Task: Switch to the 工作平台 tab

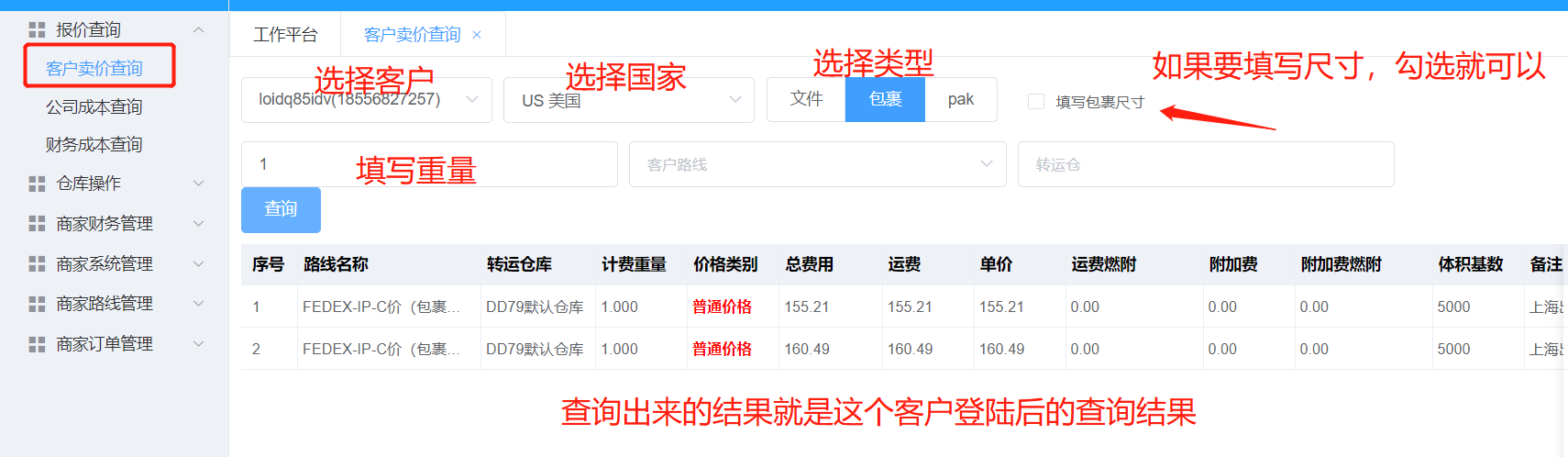Action: (285, 35)
